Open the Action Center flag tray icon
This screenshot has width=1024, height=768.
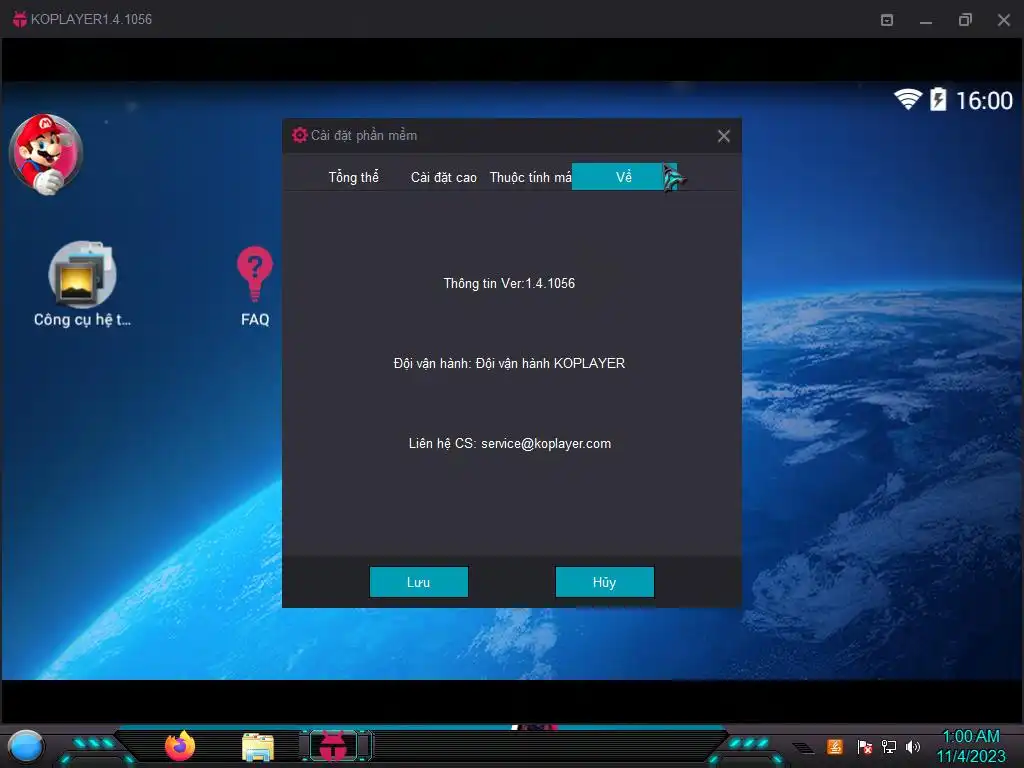click(x=864, y=746)
